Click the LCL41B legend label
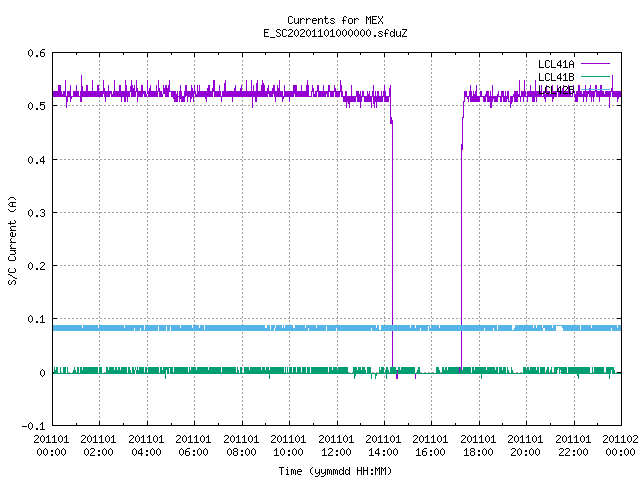The height and width of the screenshot is (480, 640). [x=556, y=77]
